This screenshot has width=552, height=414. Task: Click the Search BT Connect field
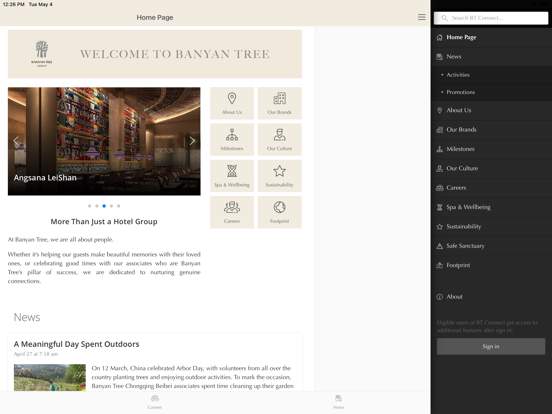491,18
